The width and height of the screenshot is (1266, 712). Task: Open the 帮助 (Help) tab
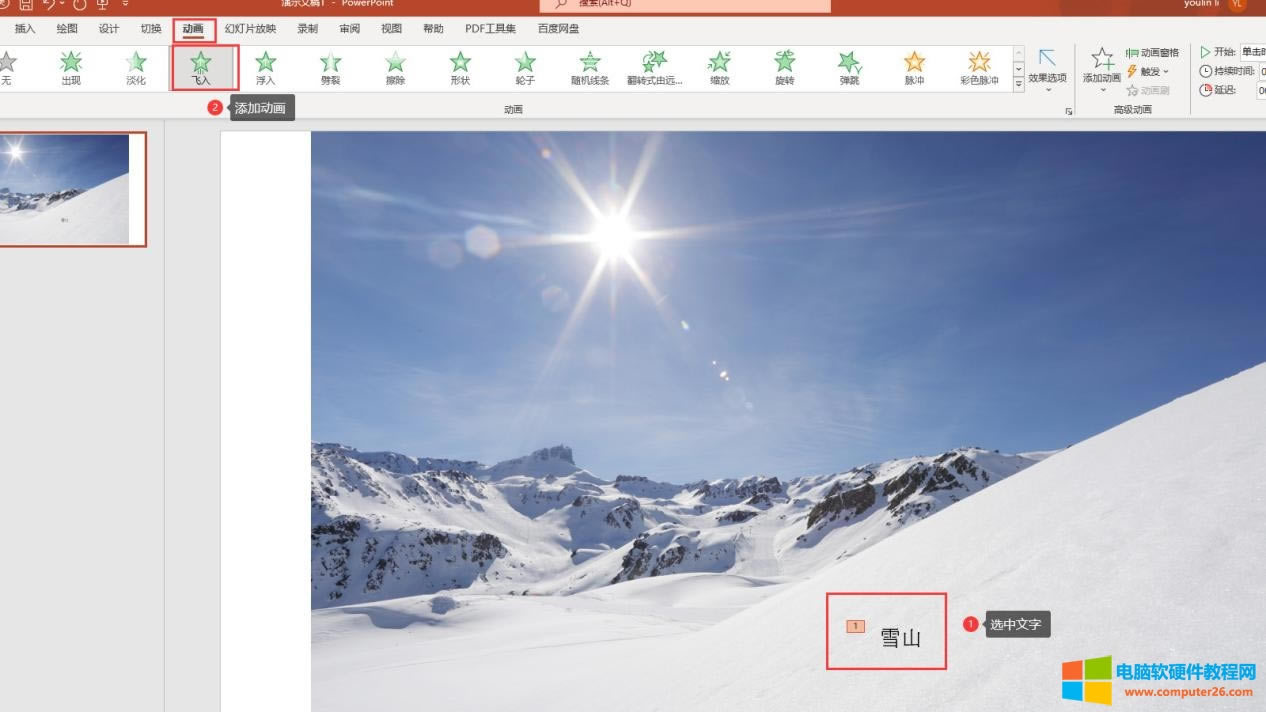434,29
